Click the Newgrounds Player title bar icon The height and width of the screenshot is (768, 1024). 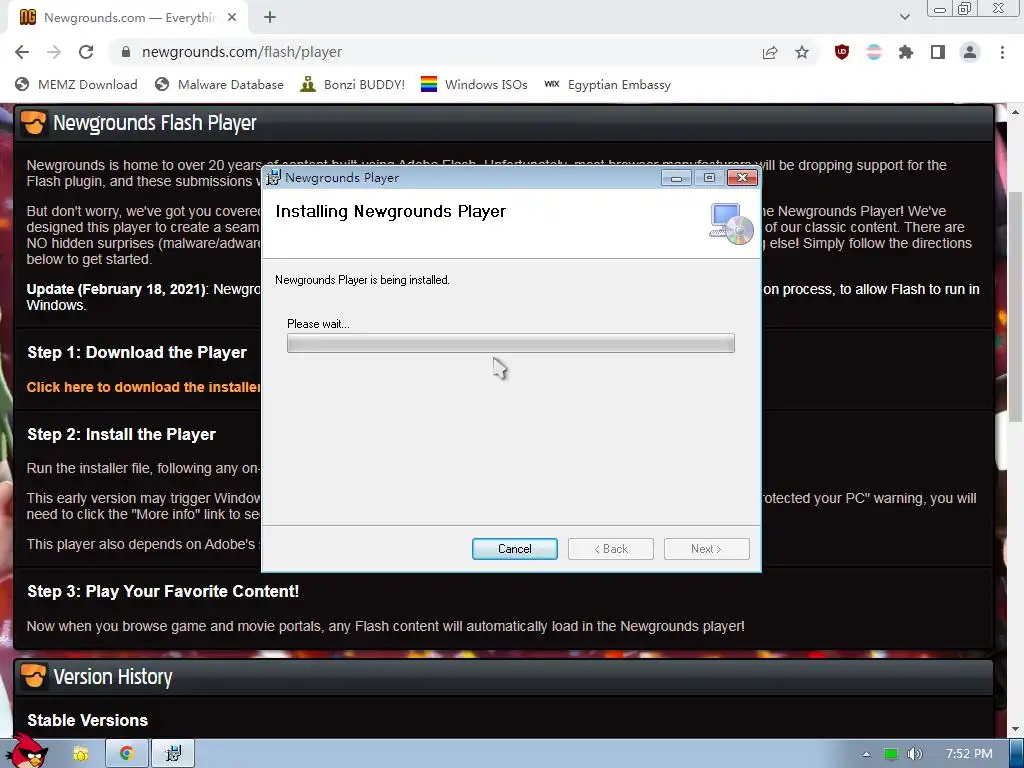(274, 178)
